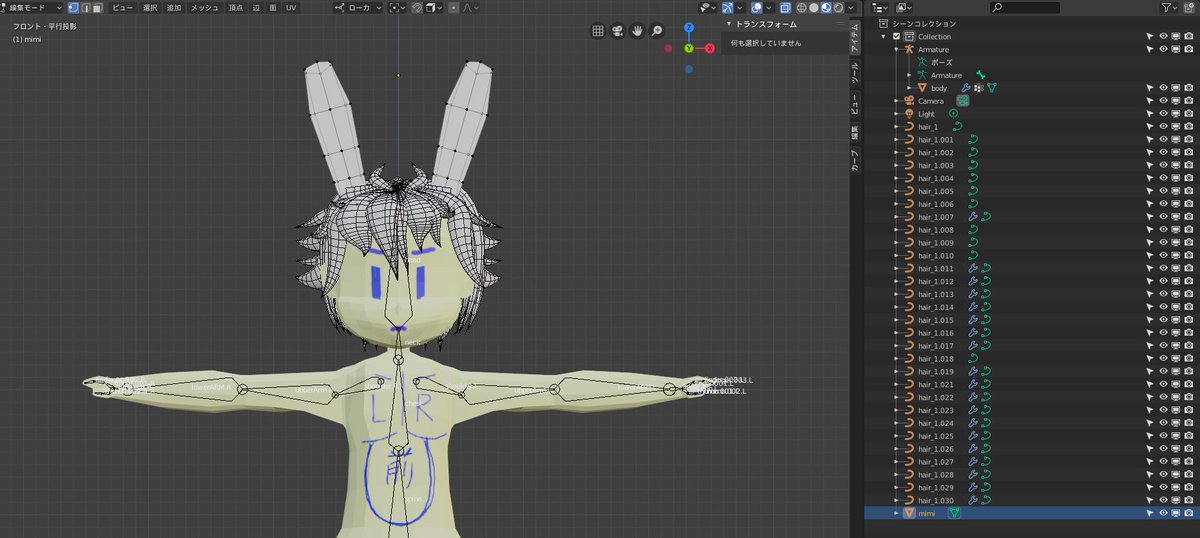The height and width of the screenshot is (538, 1200).
Task: Switch to wireframe shading sphere
Action: pyautogui.click(x=801, y=7)
